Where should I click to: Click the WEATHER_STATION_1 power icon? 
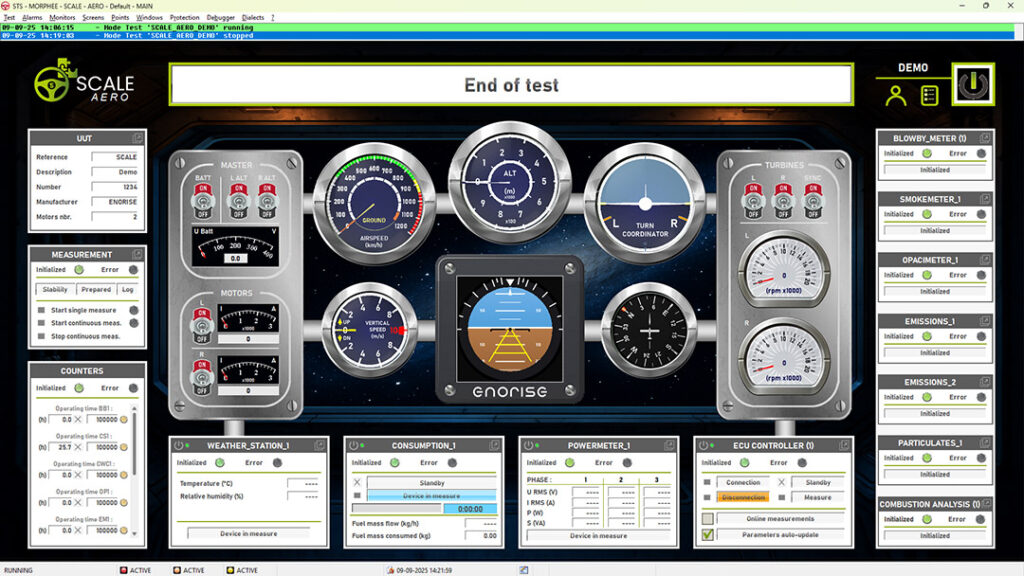coord(178,445)
